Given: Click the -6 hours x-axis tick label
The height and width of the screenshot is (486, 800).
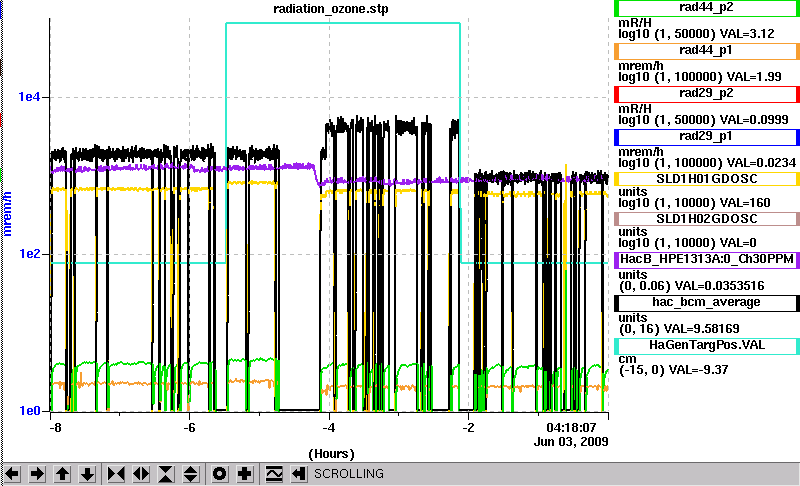Looking at the screenshot, I should tap(189, 427).
